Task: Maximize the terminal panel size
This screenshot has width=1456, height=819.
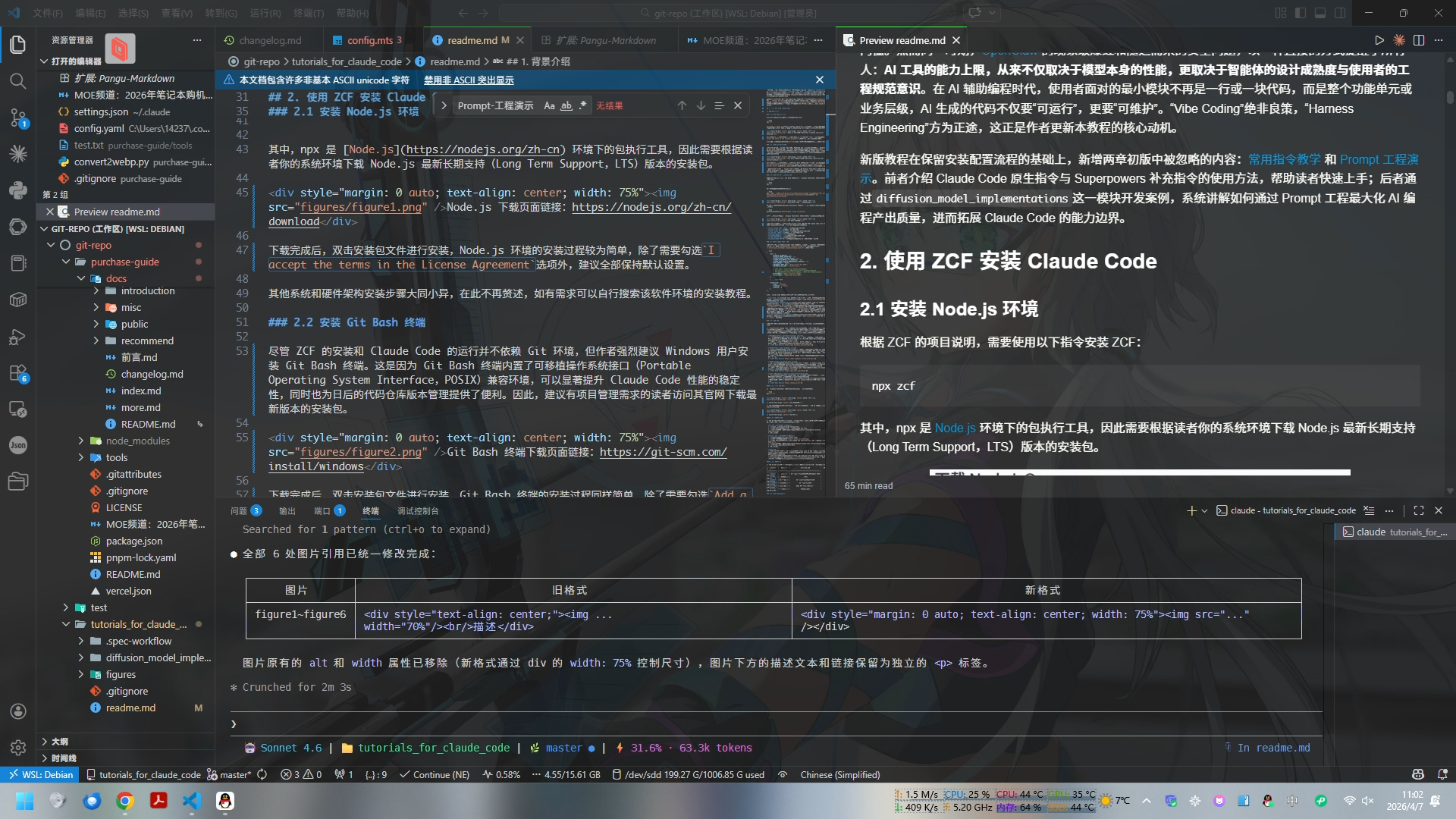Action: (1419, 510)
